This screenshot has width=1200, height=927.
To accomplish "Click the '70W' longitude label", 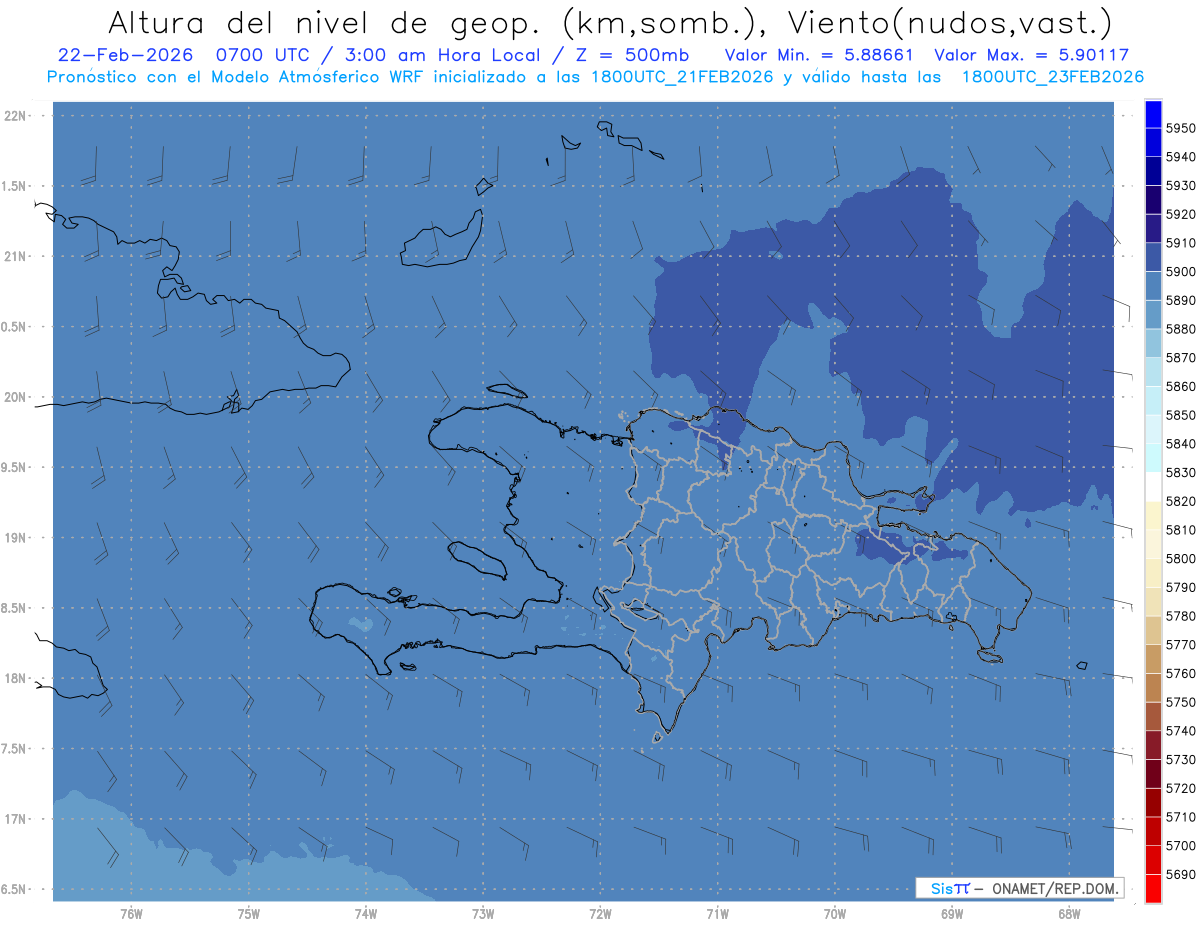I will [835, 914].
